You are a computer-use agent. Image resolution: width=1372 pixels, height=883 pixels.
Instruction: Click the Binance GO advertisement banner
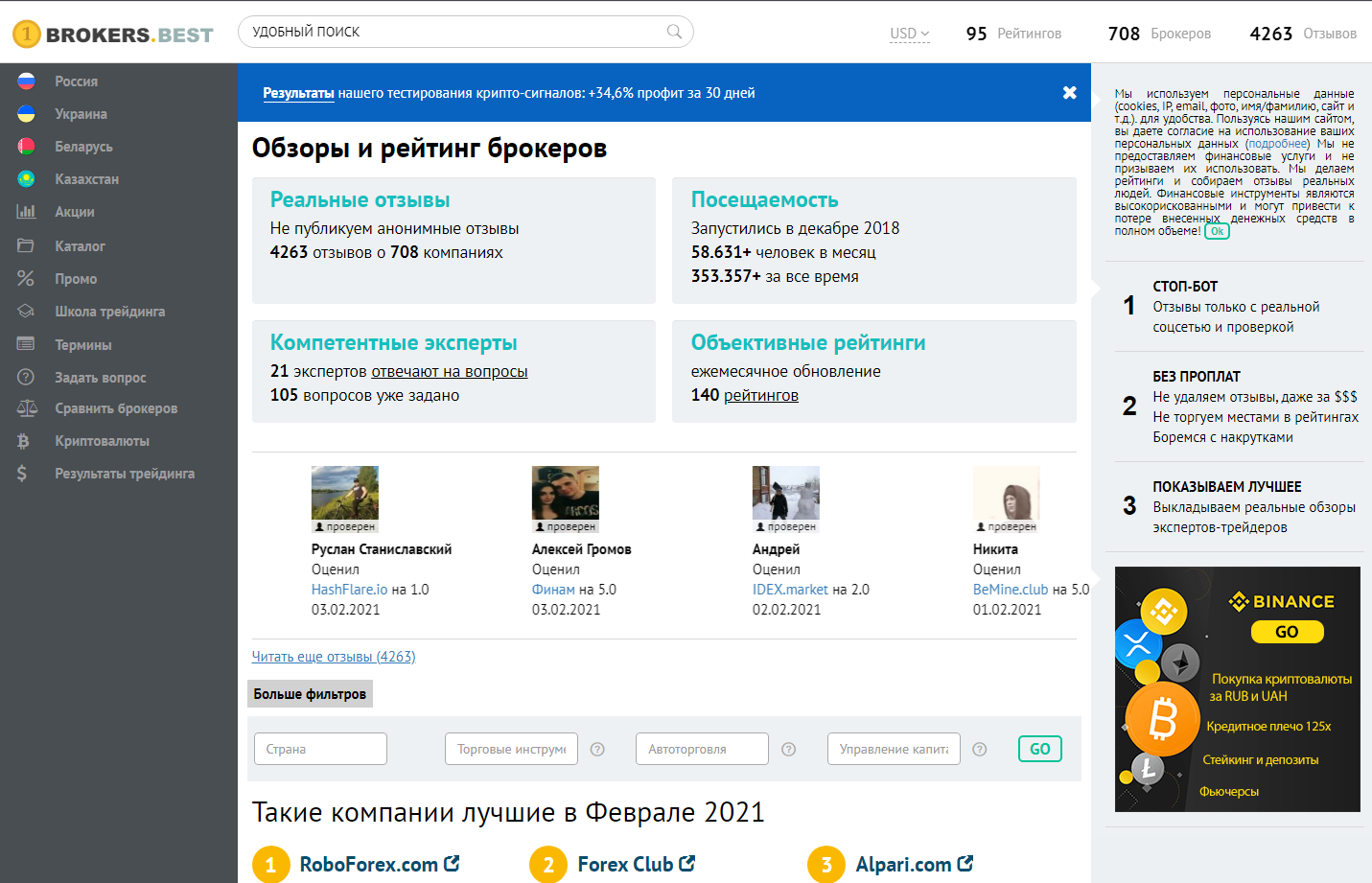click(1237, 689)
